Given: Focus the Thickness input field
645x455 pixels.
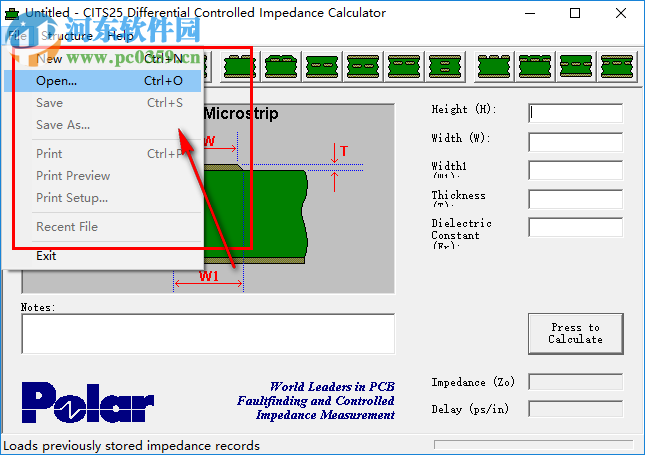Looking at the screenshot, I should tap(575, 199).
